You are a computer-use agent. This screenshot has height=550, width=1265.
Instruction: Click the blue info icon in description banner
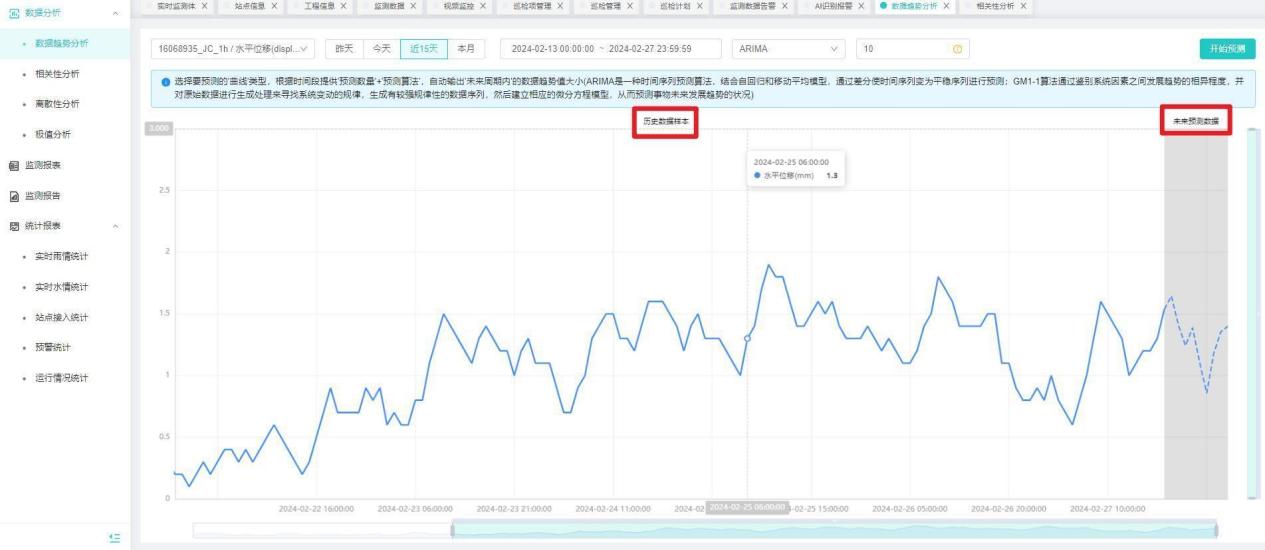(165, 80)
